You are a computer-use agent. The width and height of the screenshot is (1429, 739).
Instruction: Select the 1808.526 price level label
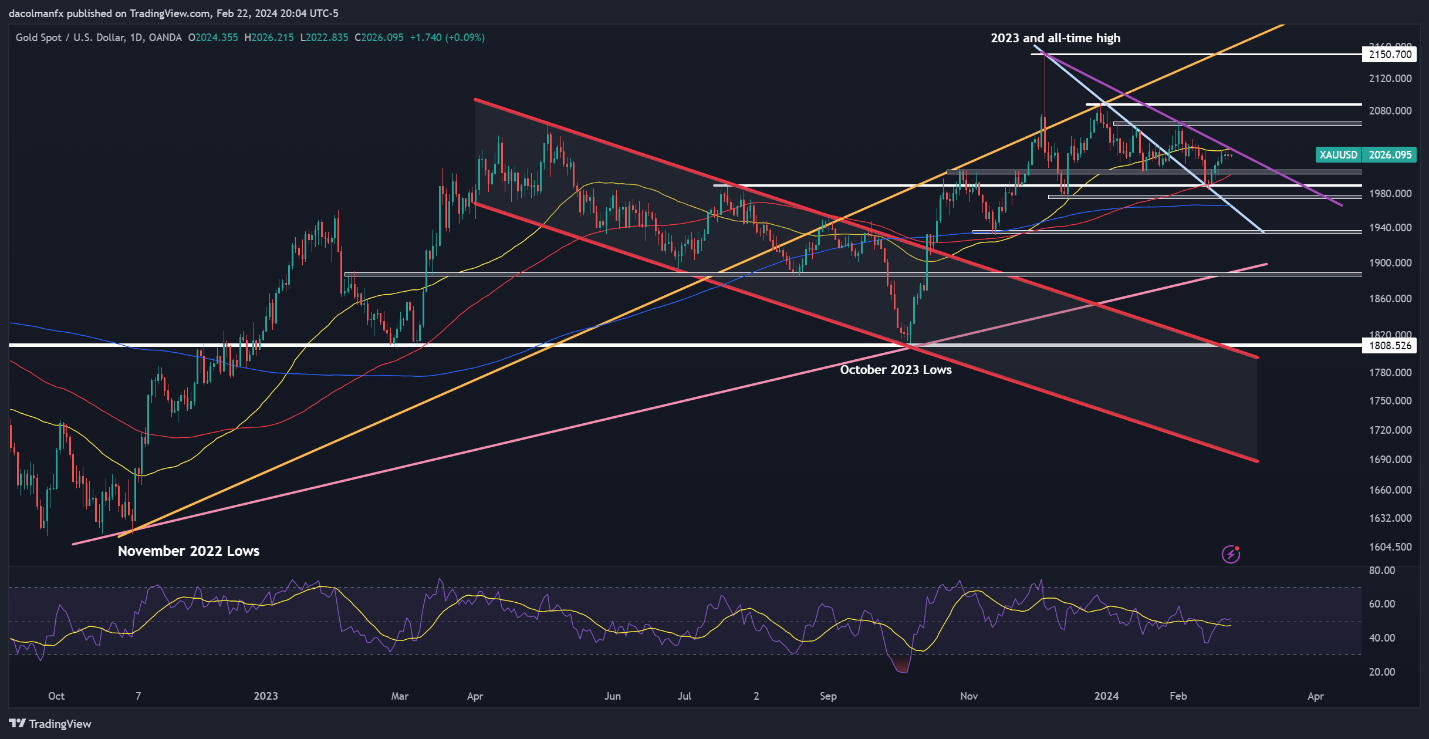pos(1390,345)
